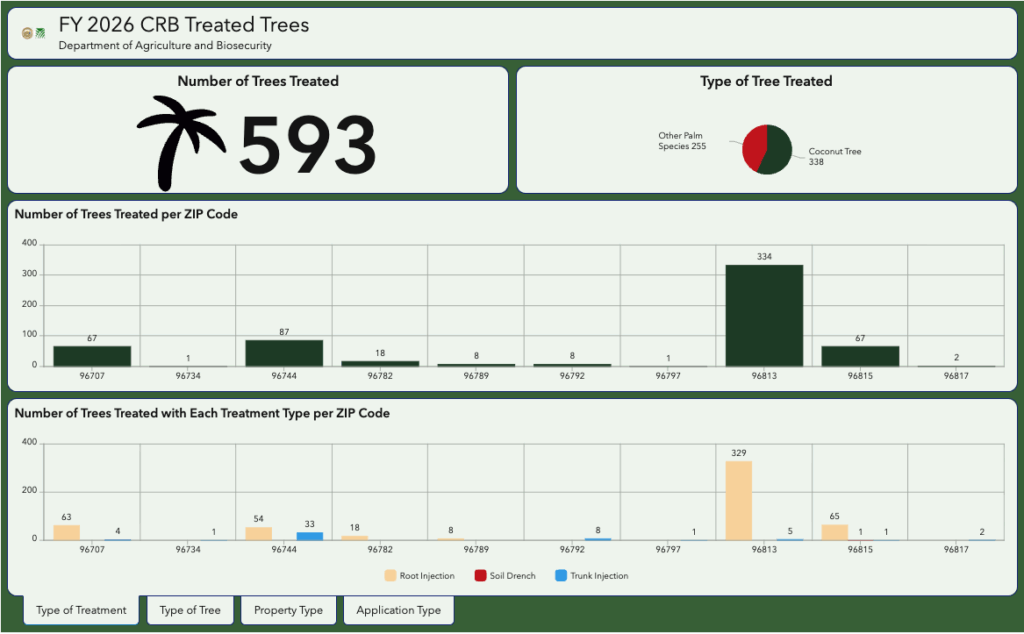Click the black palm tree icon
This screenshot has height=634, width=1024.
point(181,141)
